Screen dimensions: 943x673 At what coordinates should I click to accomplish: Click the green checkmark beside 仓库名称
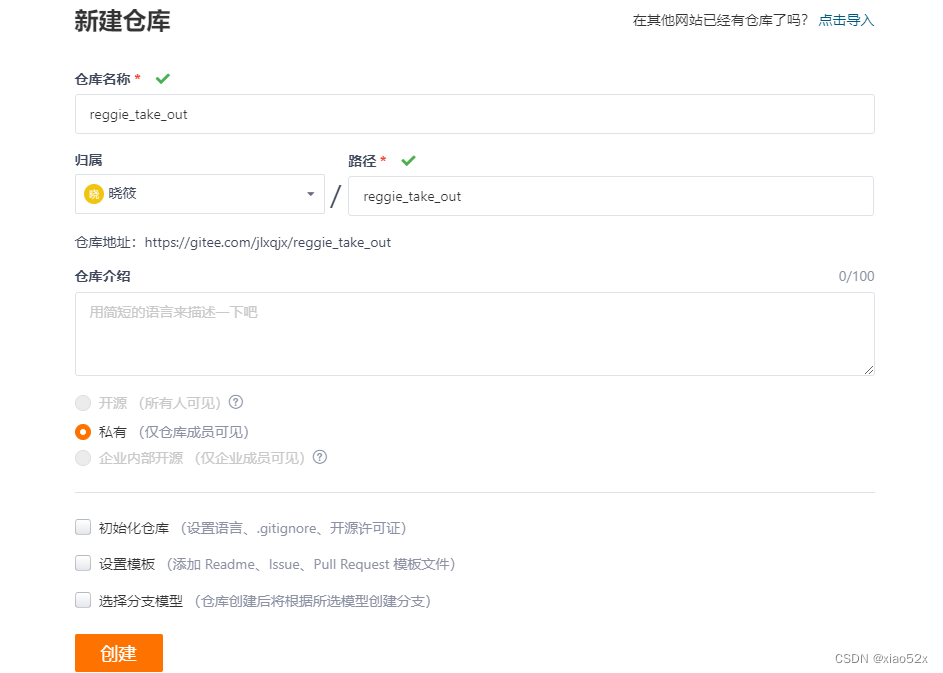click(162, 78)
